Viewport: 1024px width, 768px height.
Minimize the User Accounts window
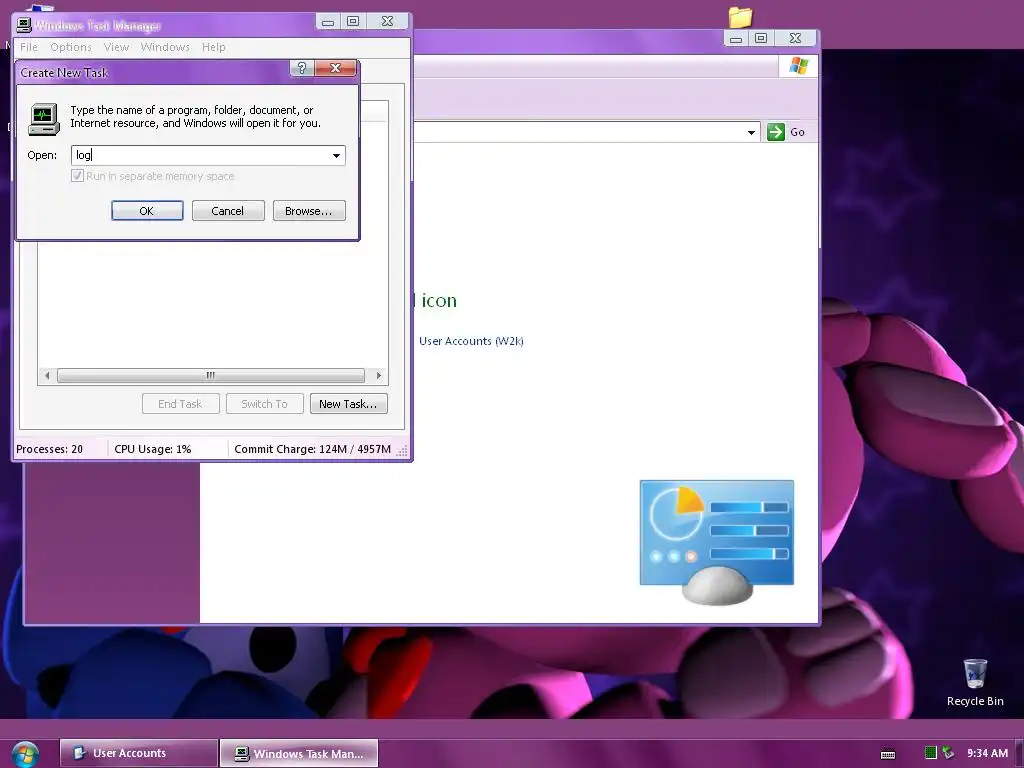(x=736, y=39)
